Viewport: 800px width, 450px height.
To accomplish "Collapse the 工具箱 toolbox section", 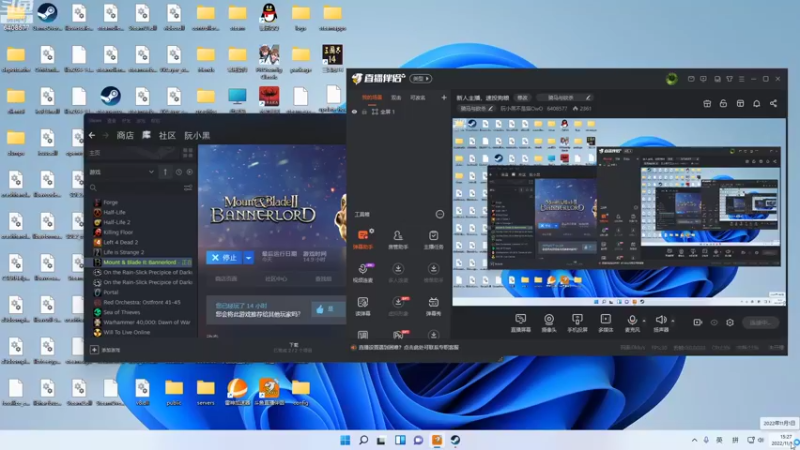I will pos(440,214).
